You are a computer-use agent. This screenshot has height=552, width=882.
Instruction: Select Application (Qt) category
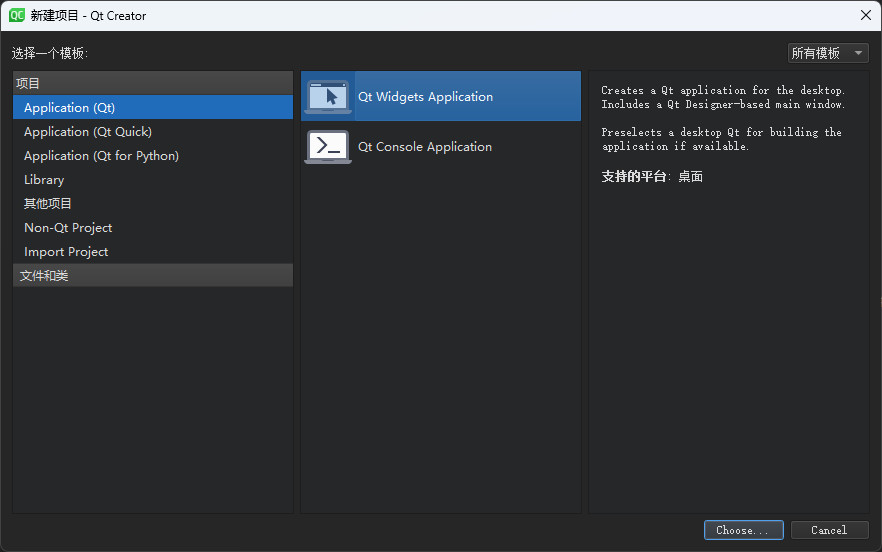pos(70,108)
